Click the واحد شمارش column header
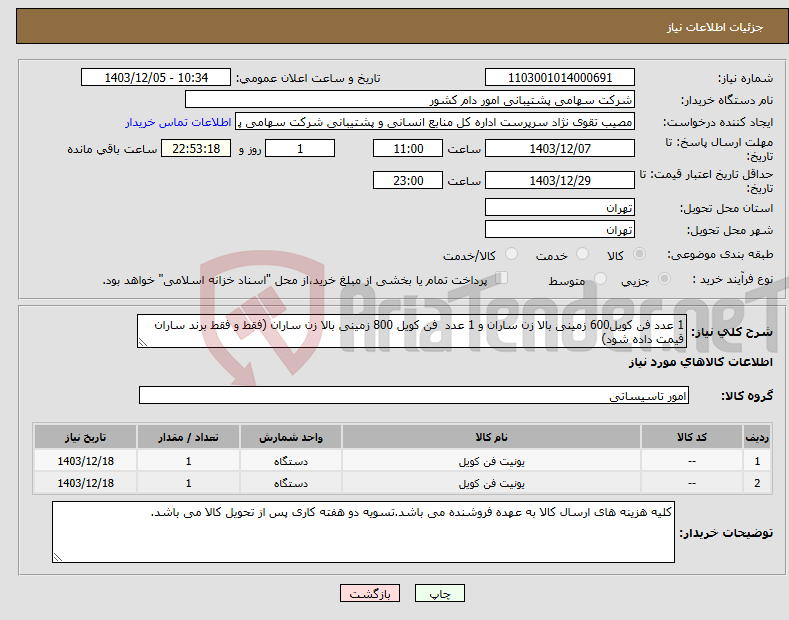Viewport: 789px width, 620px height. [x=290, y=437]
